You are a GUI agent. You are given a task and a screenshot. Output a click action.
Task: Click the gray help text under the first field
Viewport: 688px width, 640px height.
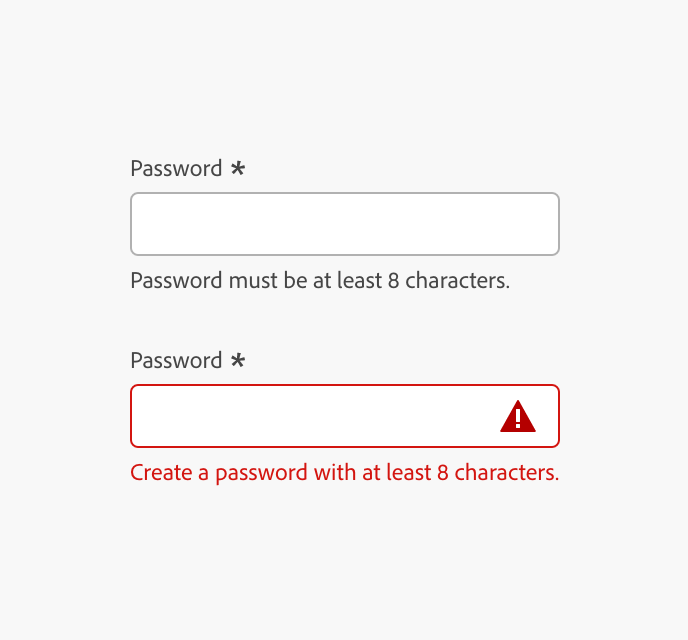(320, 281)
